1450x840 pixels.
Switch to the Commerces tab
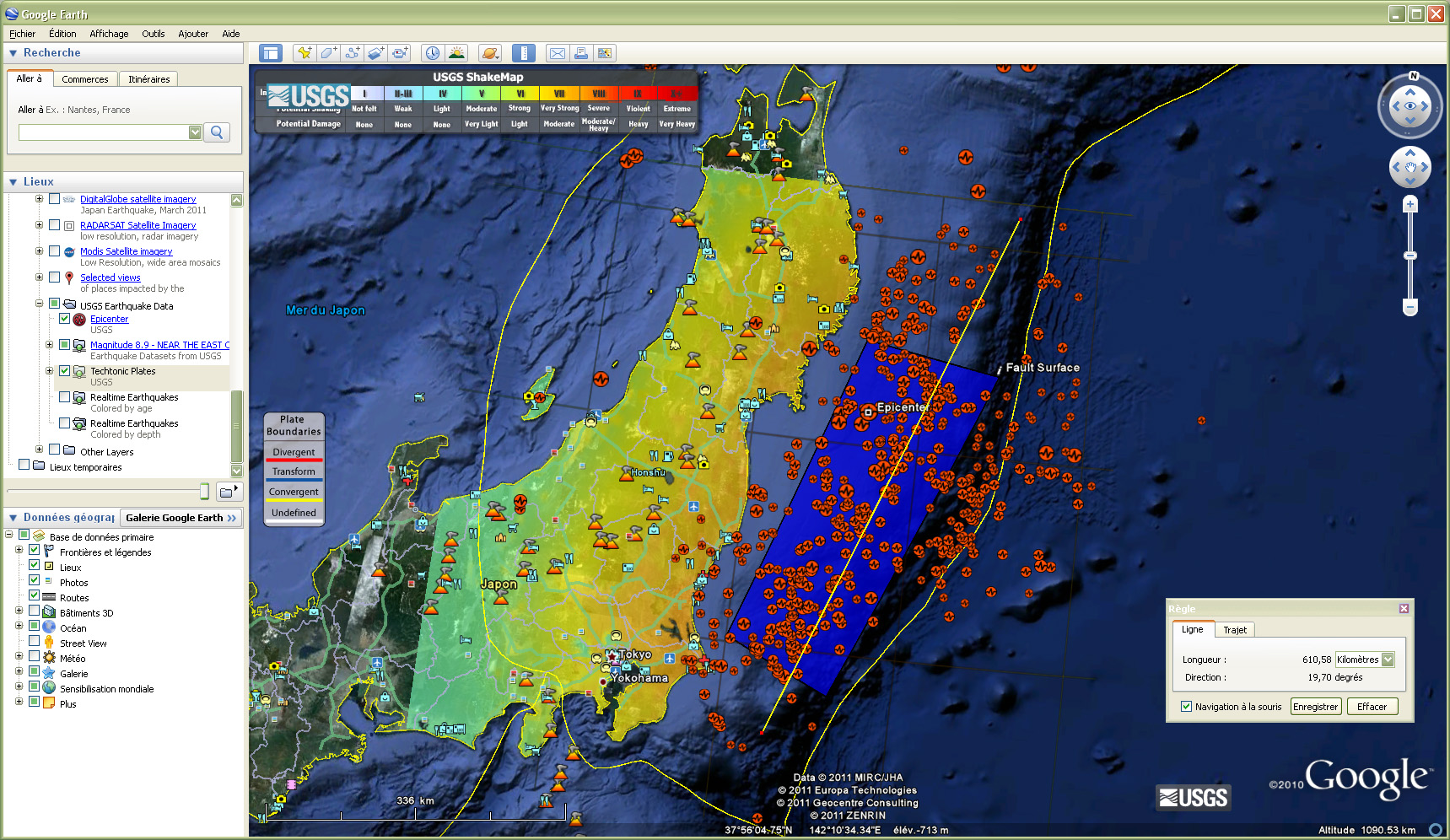click(x=85, y=79)
